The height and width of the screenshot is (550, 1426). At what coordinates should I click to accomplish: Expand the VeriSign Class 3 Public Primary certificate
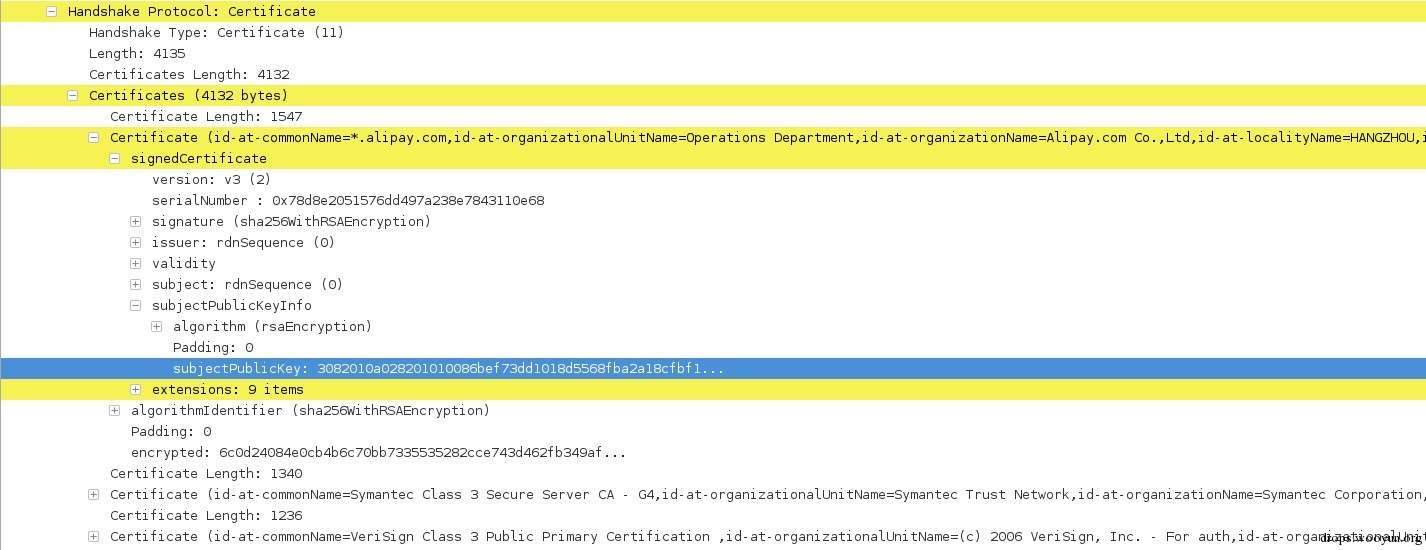click(93, 536)
